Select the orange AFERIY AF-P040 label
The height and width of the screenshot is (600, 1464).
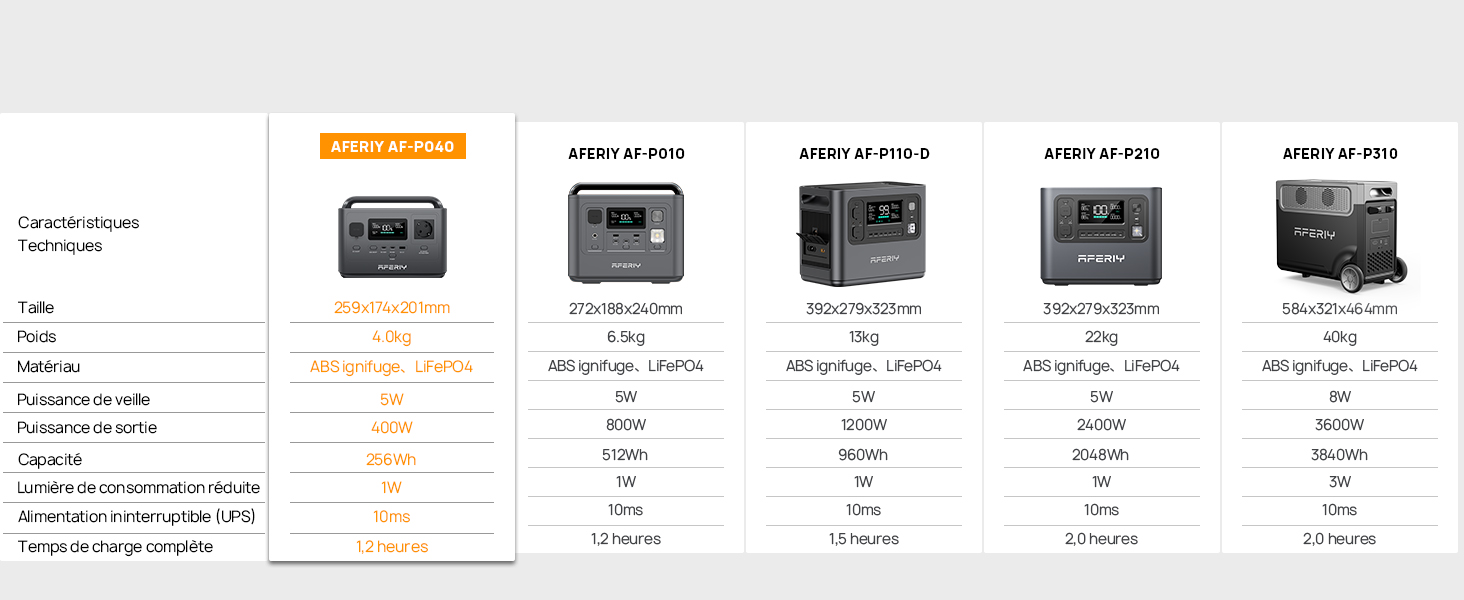(393, 147)
